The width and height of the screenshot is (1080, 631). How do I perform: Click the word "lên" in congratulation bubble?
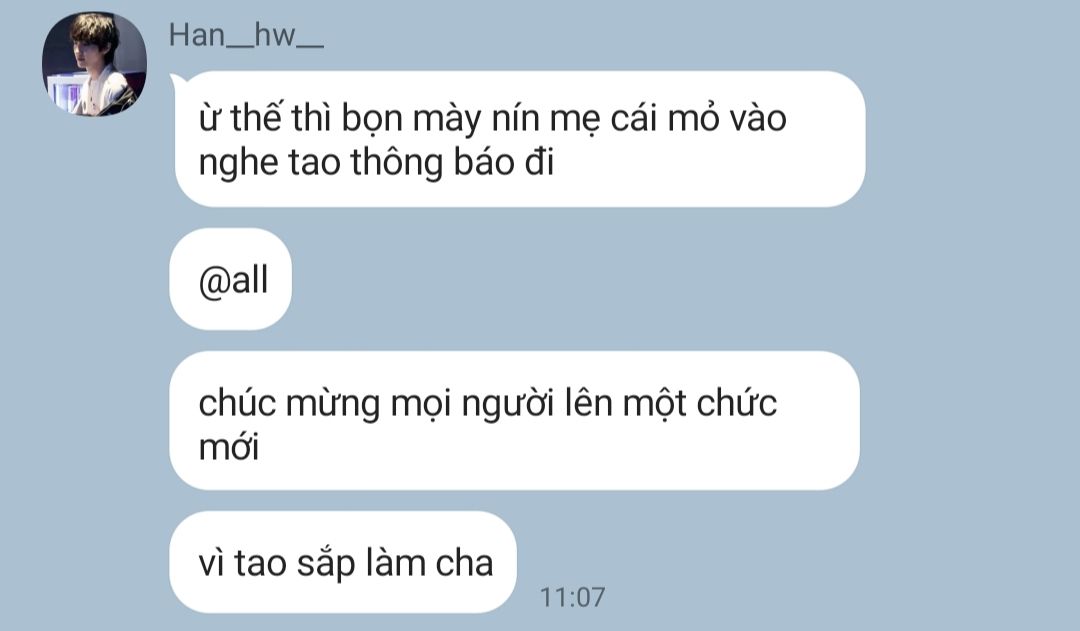tap(588, 403)
